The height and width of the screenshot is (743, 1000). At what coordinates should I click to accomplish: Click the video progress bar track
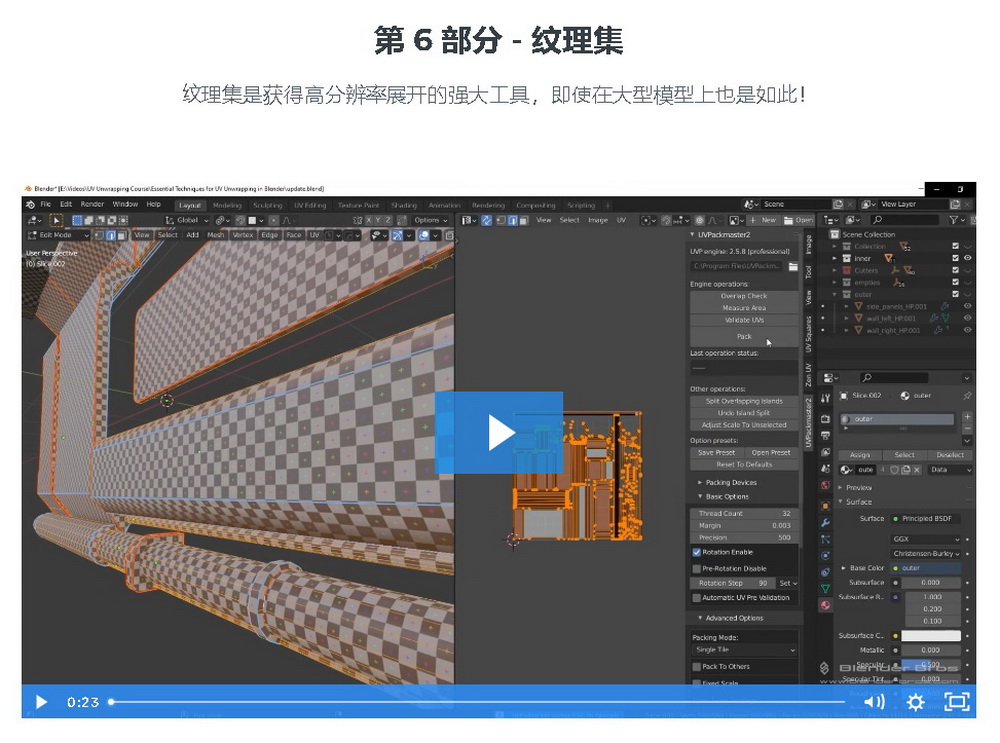tap(478, 702)
